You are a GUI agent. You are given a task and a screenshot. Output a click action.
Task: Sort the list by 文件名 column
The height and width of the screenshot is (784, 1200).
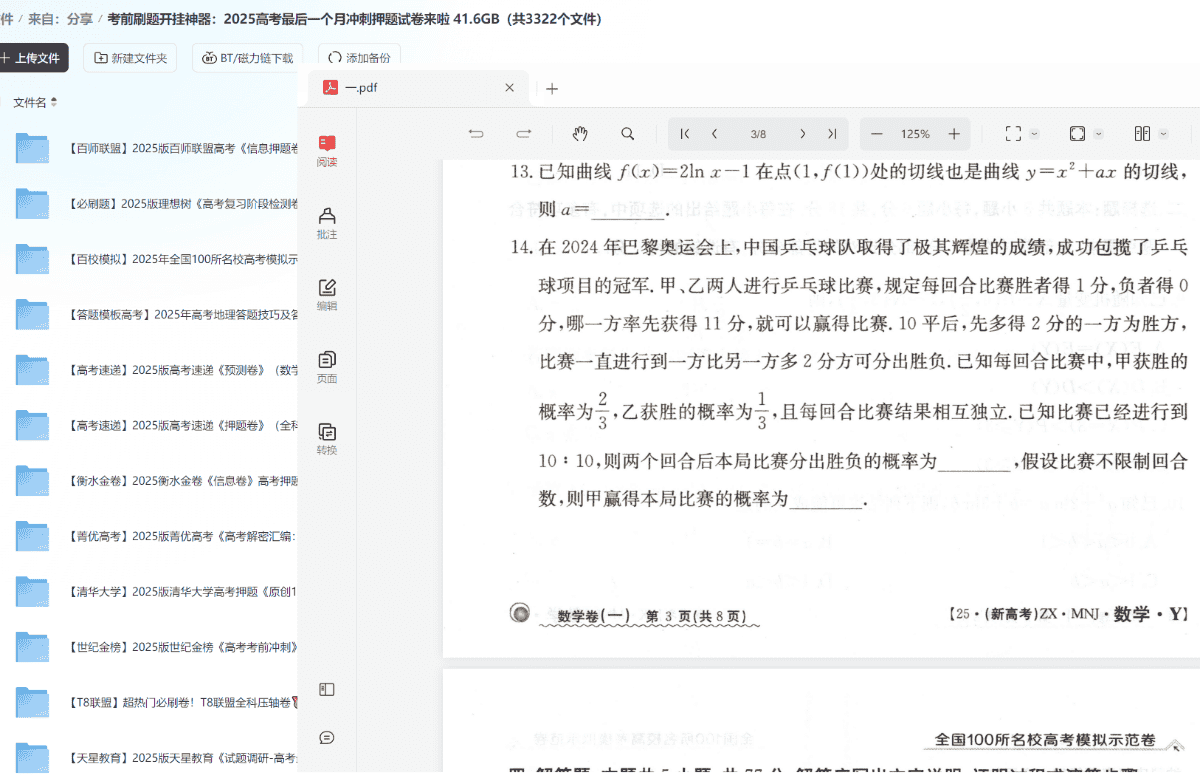click(x=35, y=102)
